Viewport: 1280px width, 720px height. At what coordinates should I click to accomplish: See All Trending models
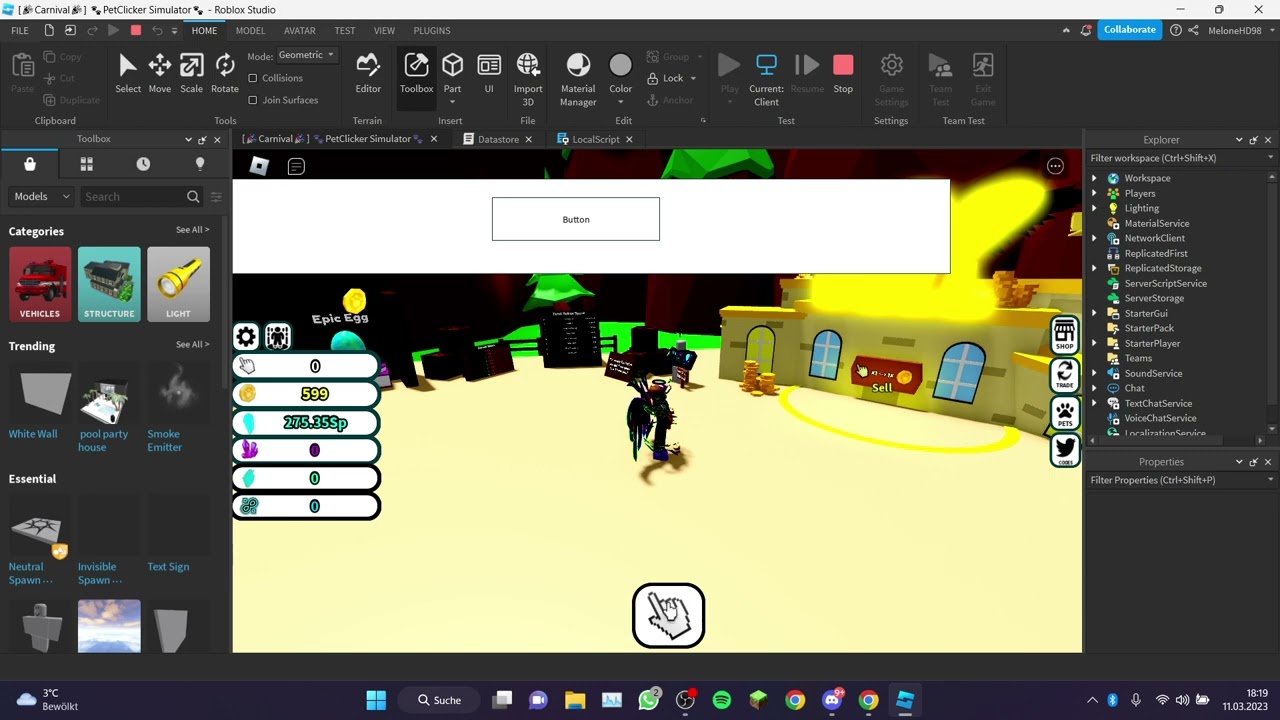(x=192, y=345)
